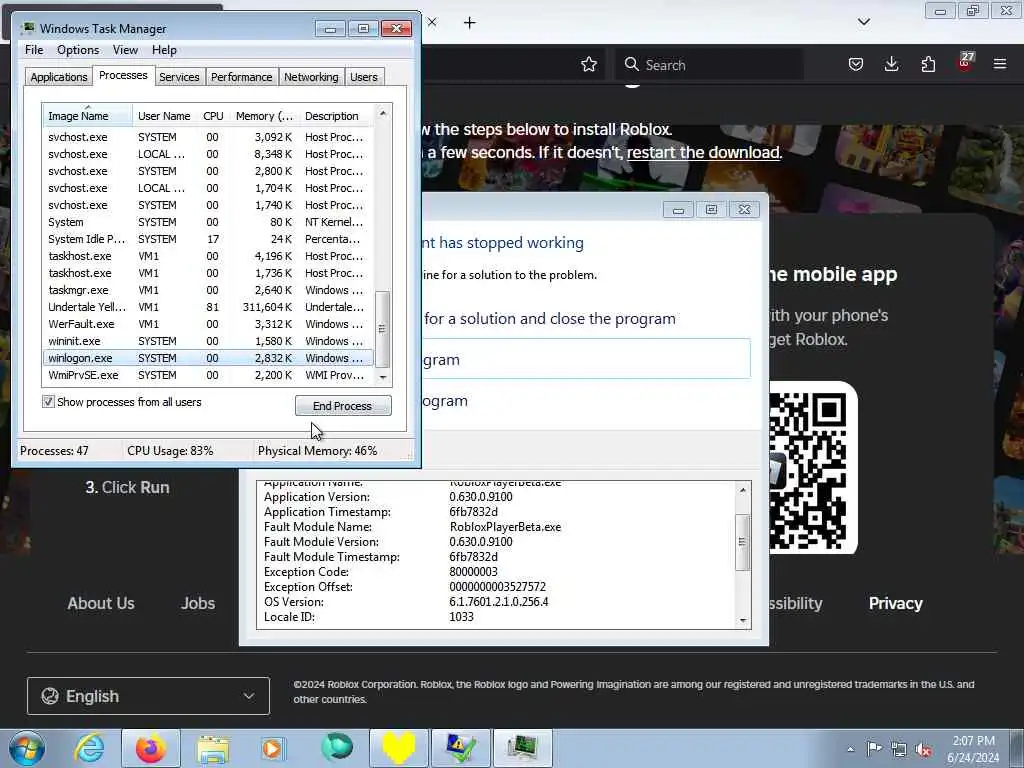Screen dimensions: 1024x768
Task: Click the restart the download link
Action: [703, 152]
